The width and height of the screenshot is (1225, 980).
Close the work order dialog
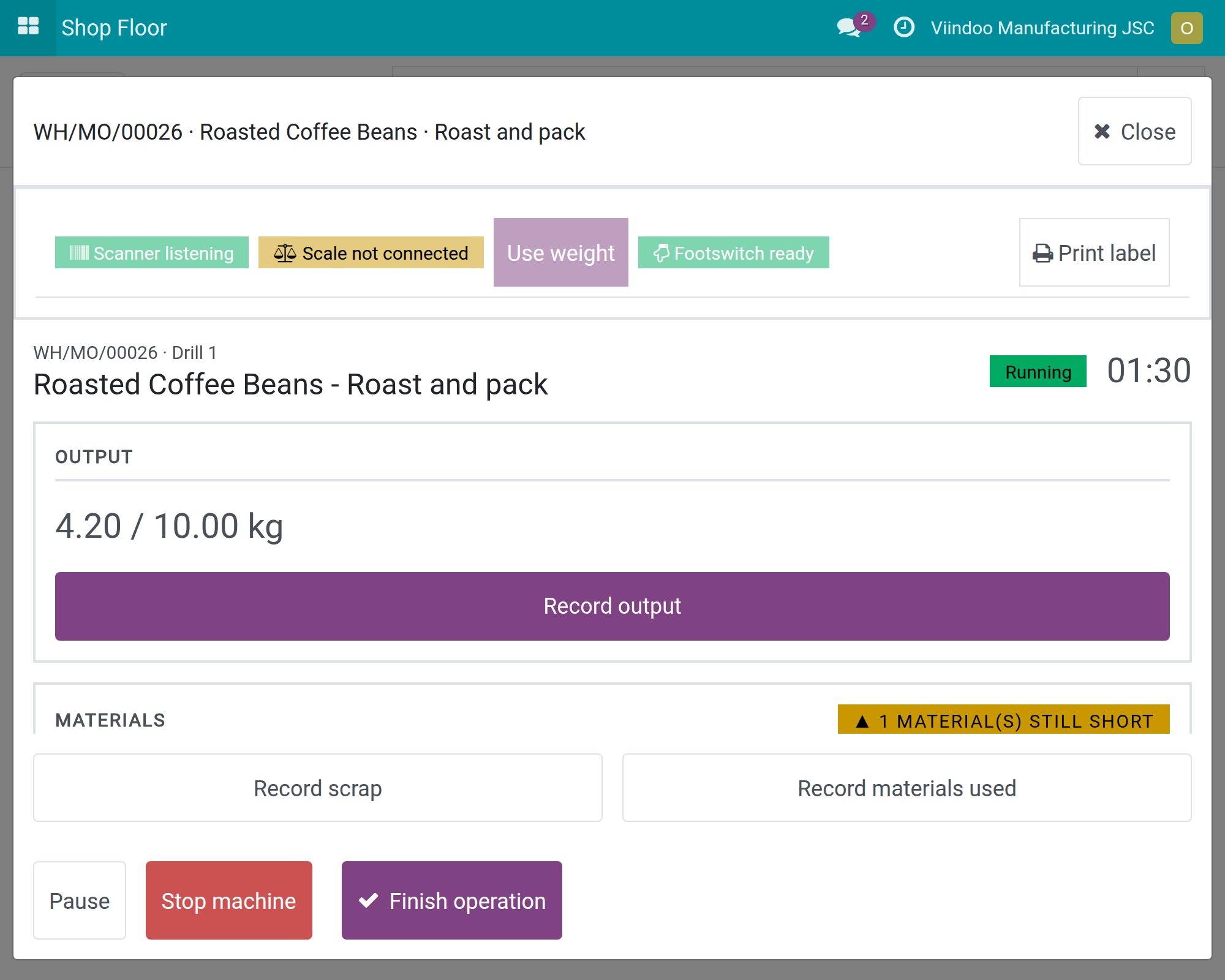click(x=1134, y=131)
